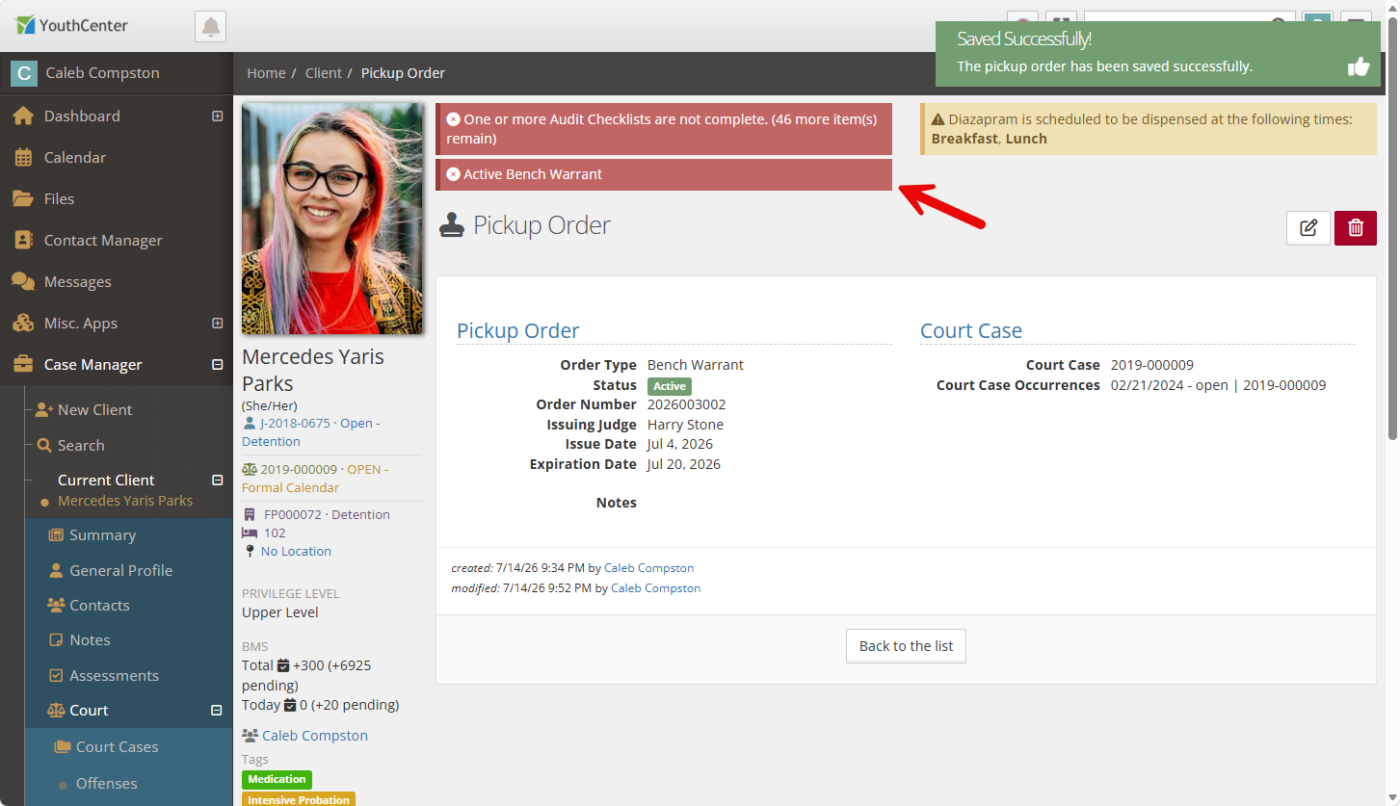Click the Messages chat bubbles icon
This screenshot has width=1400, height=806.
point(23,282)
